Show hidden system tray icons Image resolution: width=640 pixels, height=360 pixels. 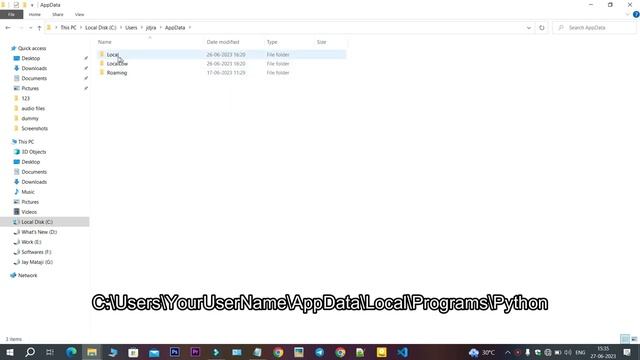pyautogui.click(x=507, y=353)
